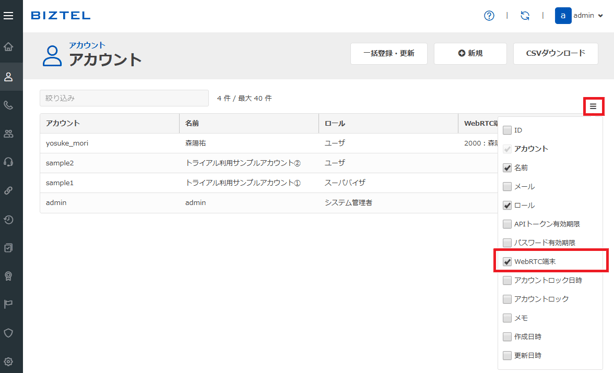This screenshot has width=614, height=373.
Task: Open the sample1 account row
Action: coord(269,183)
